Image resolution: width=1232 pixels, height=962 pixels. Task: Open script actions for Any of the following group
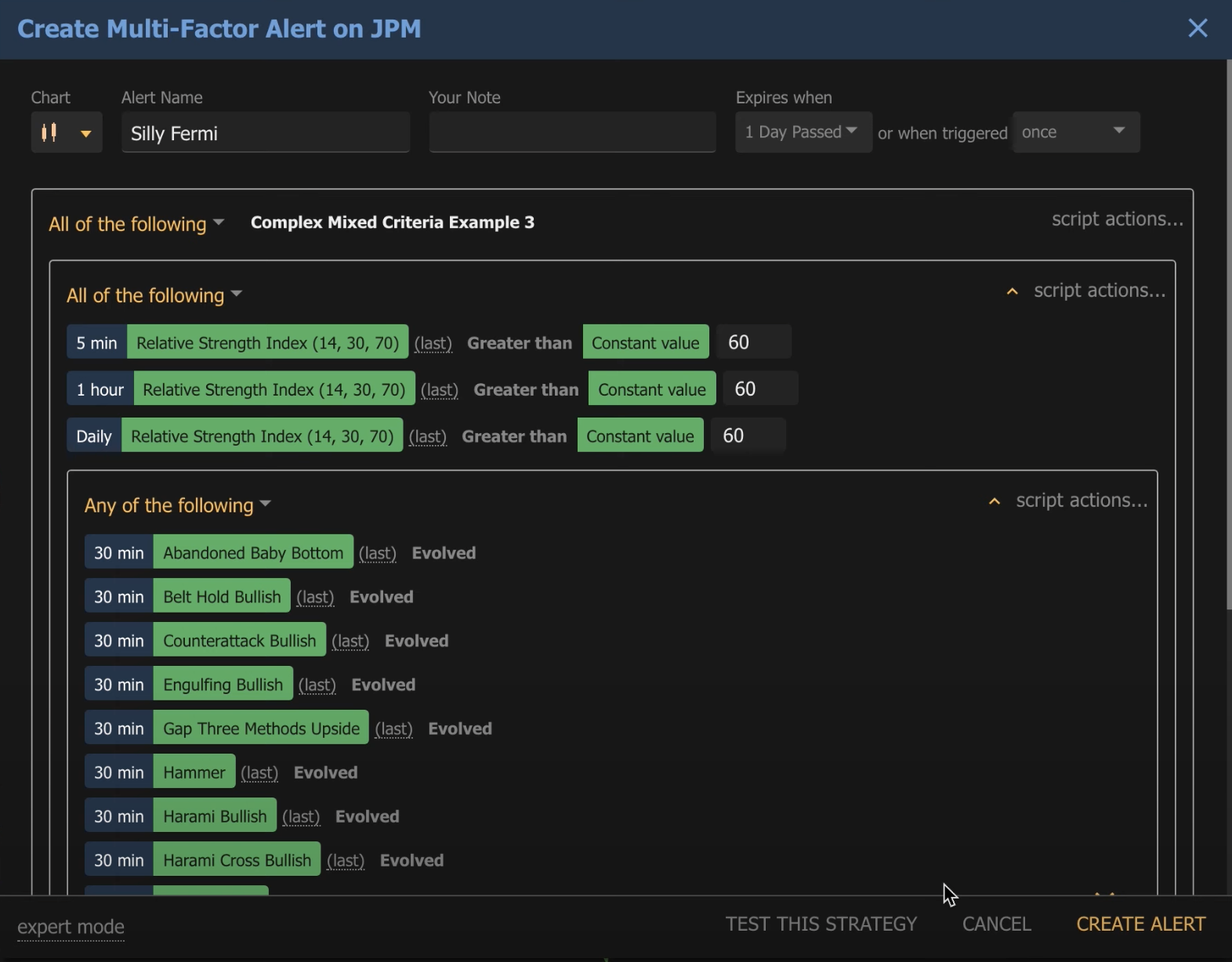1082,501
